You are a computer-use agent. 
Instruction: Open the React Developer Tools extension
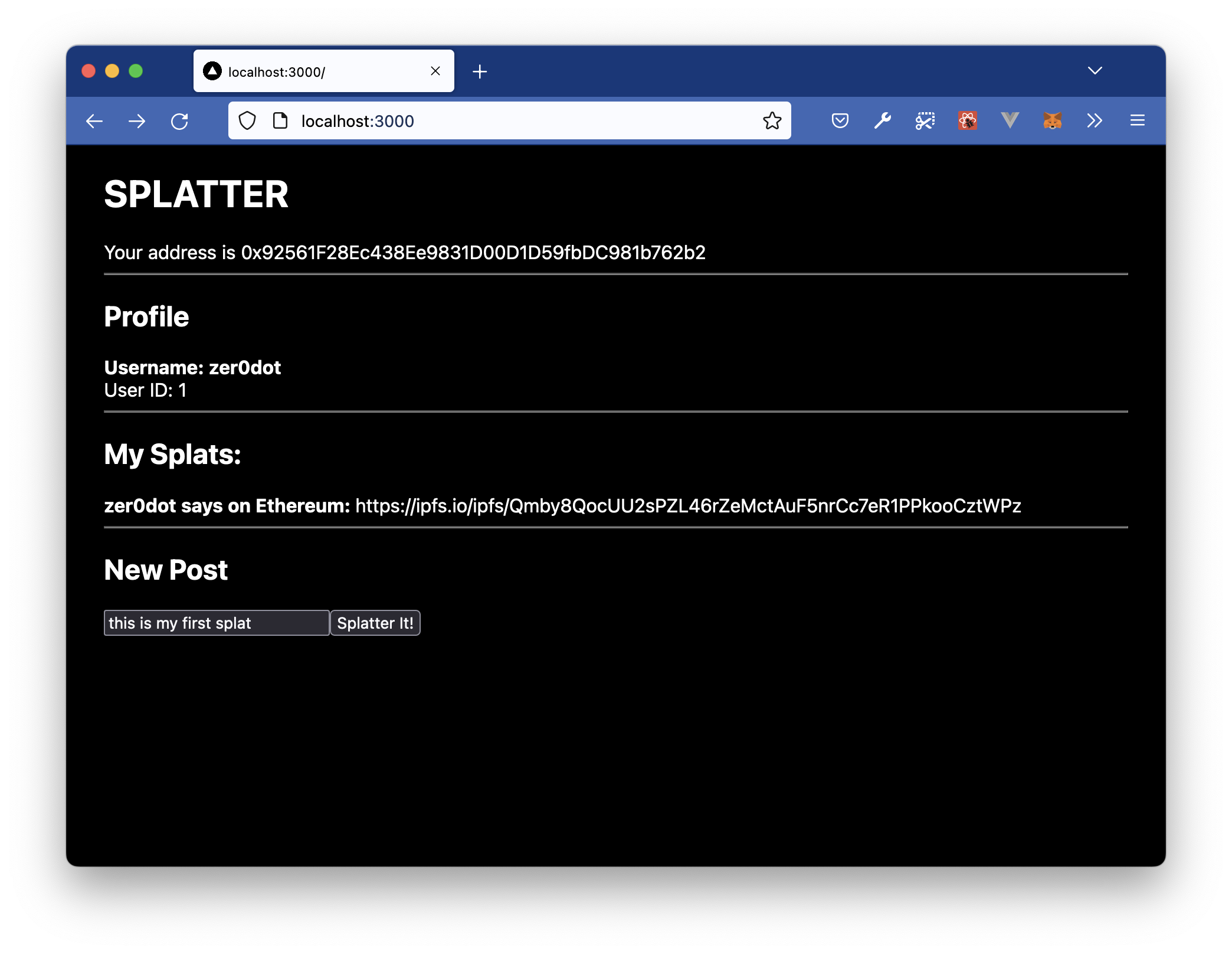click(x=967, y=120)
